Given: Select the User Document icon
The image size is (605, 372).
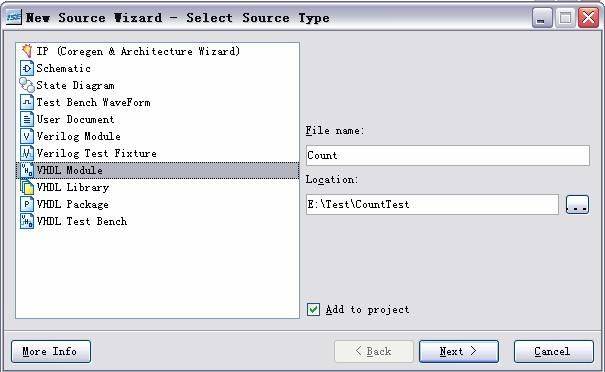Looking at the screenshot, I should tap(27, 119).
